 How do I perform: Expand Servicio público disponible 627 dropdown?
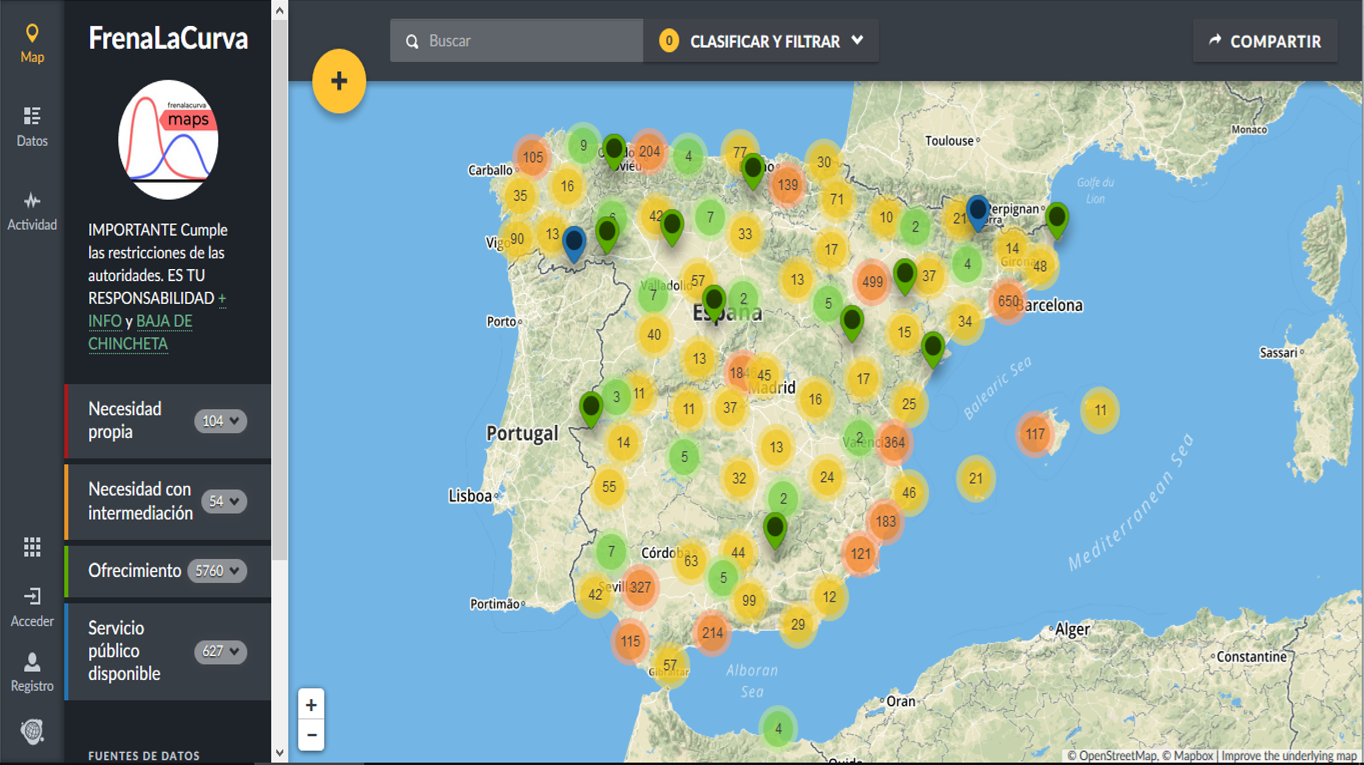[220, 652]
